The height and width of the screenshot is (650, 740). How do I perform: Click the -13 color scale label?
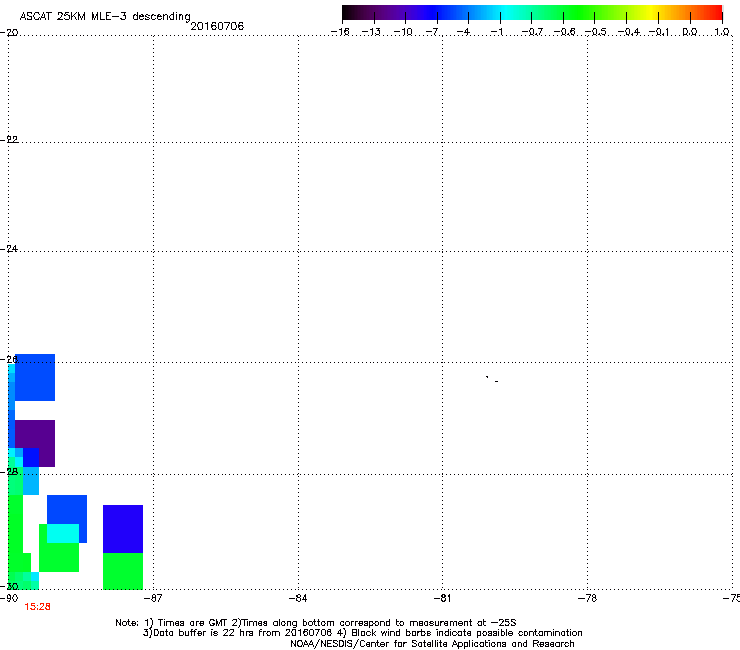(x=371, y=32)
